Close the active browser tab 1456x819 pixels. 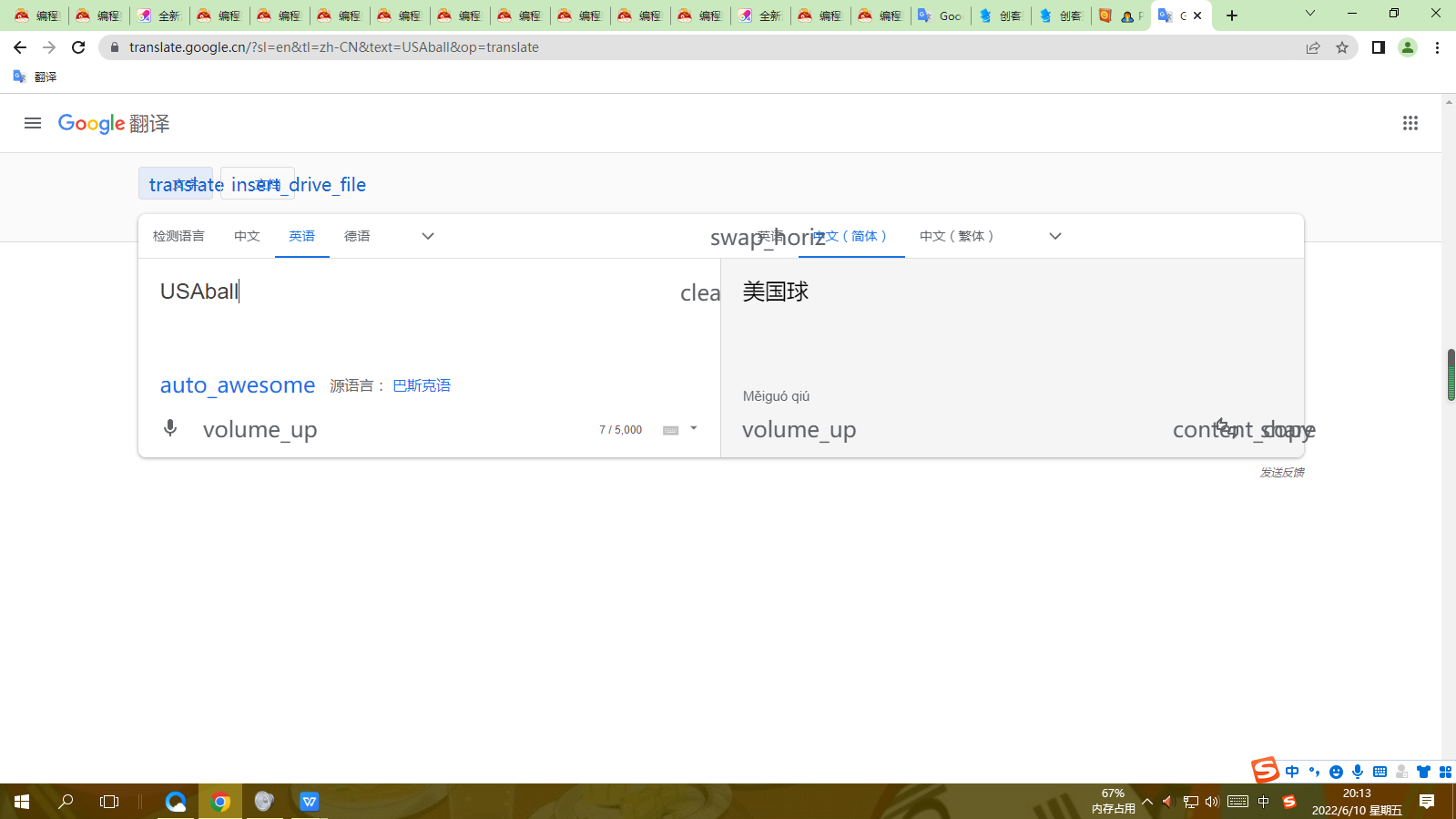click(x=1197, y=15)
